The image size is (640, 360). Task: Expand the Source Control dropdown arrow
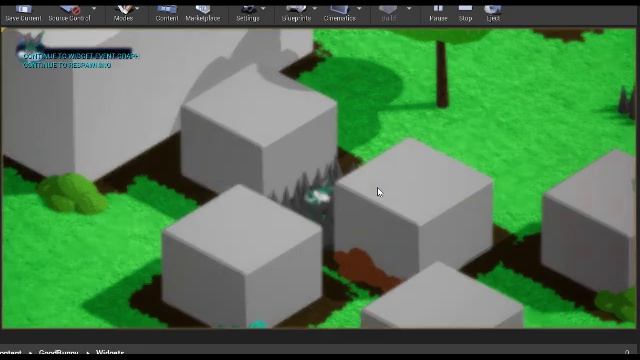click(x=94, y=9)
